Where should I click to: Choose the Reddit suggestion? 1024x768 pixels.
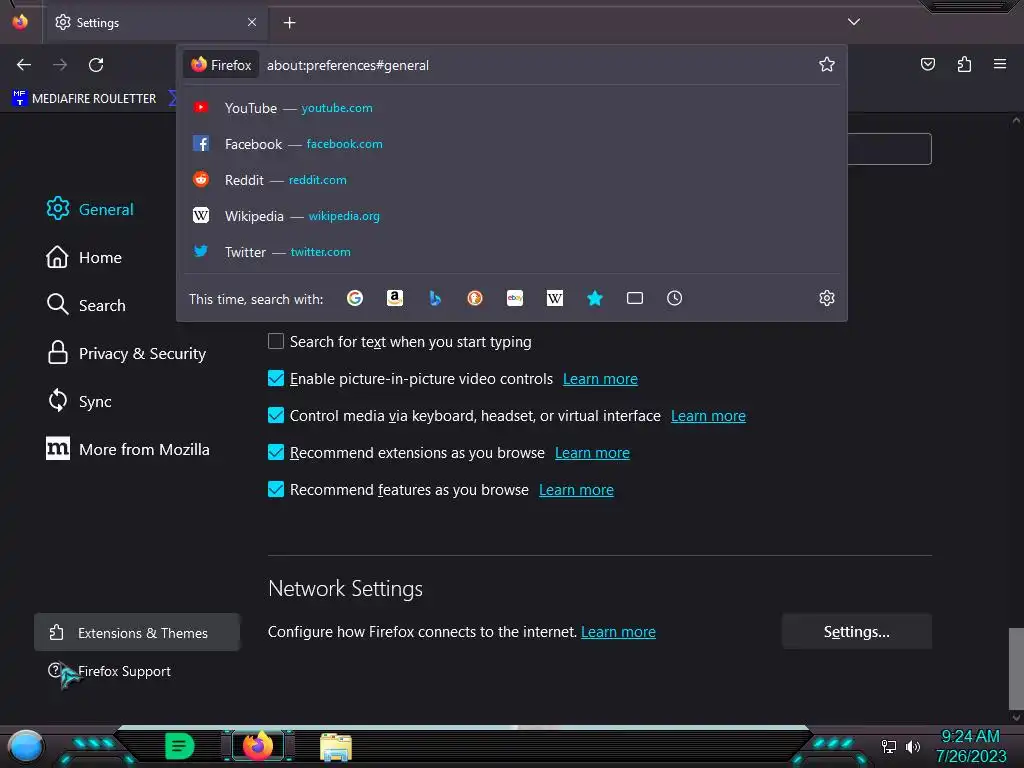[512, 180]
